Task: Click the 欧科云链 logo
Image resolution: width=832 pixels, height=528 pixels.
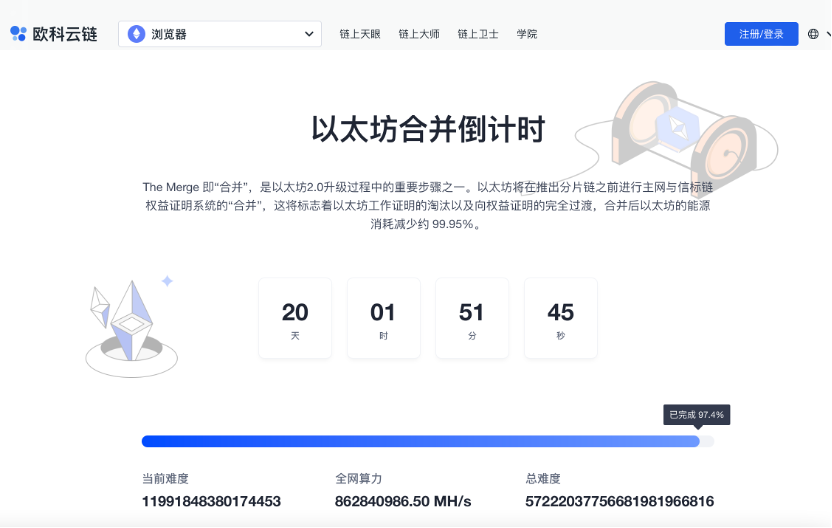Action: pyautogui.click(x=54, y=34)
